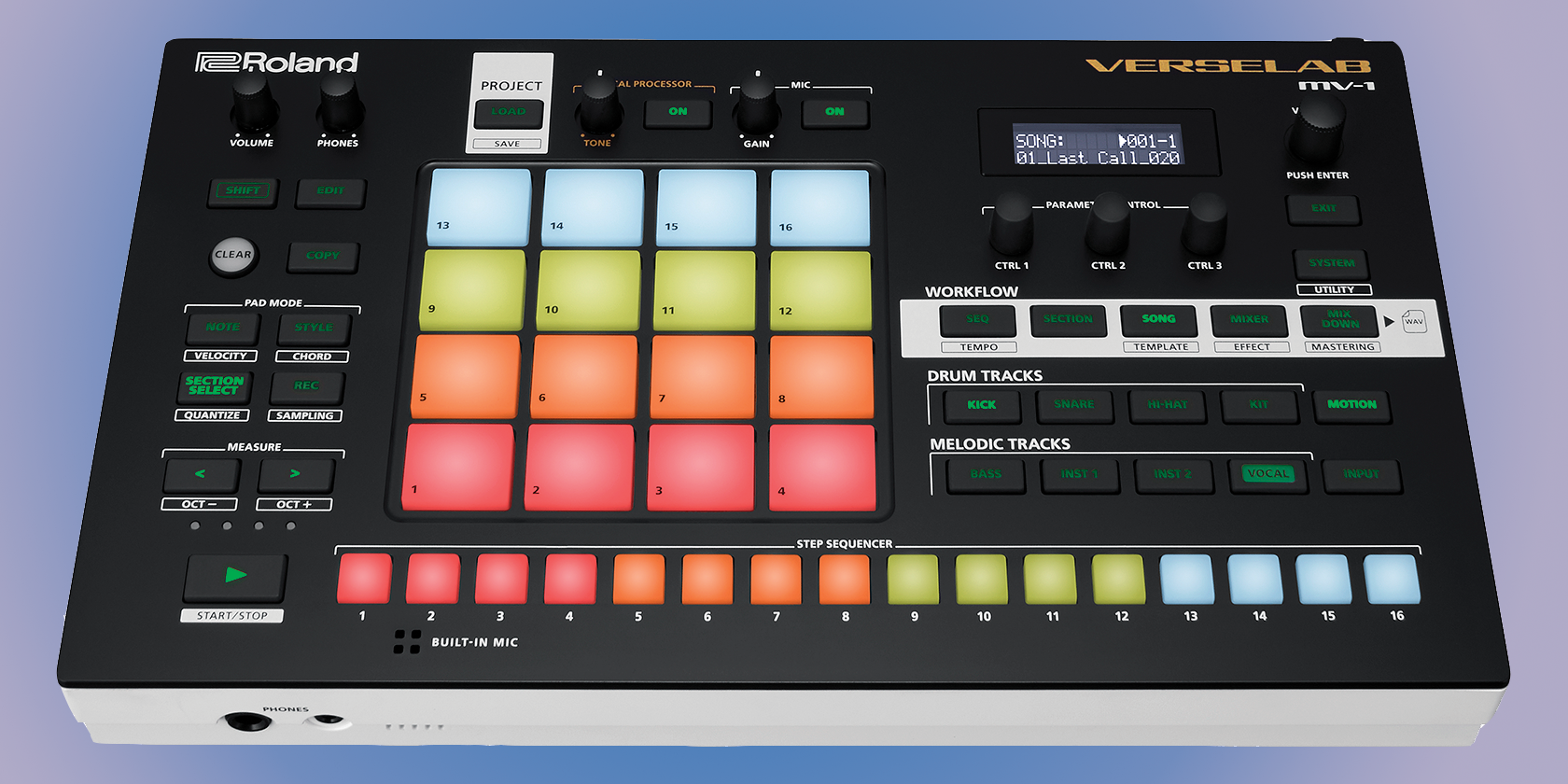
Task: Toggle step sequencer button 13
Action: click(1187, 579)
